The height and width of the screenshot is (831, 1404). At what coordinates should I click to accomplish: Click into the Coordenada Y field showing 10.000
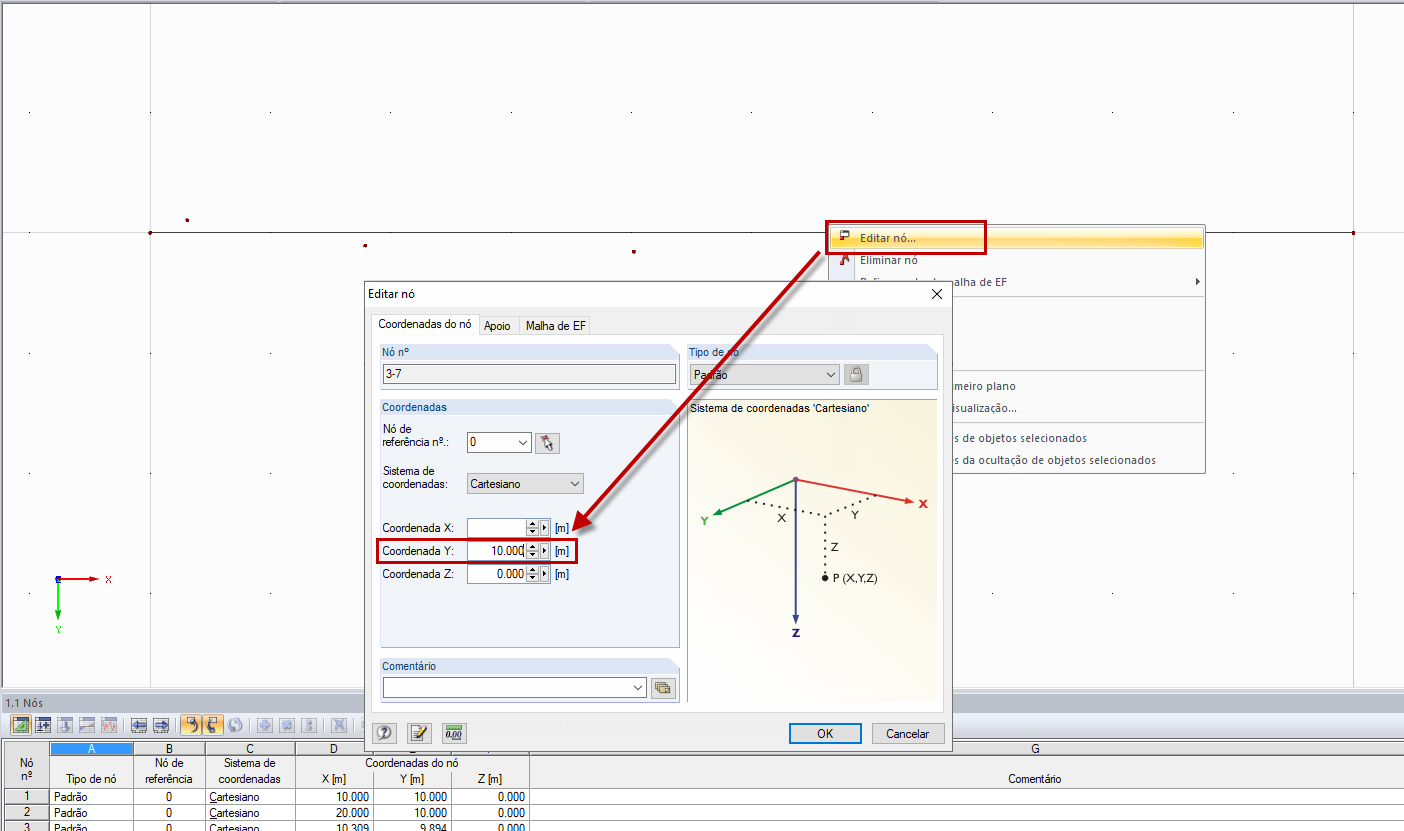click(497, 551)
